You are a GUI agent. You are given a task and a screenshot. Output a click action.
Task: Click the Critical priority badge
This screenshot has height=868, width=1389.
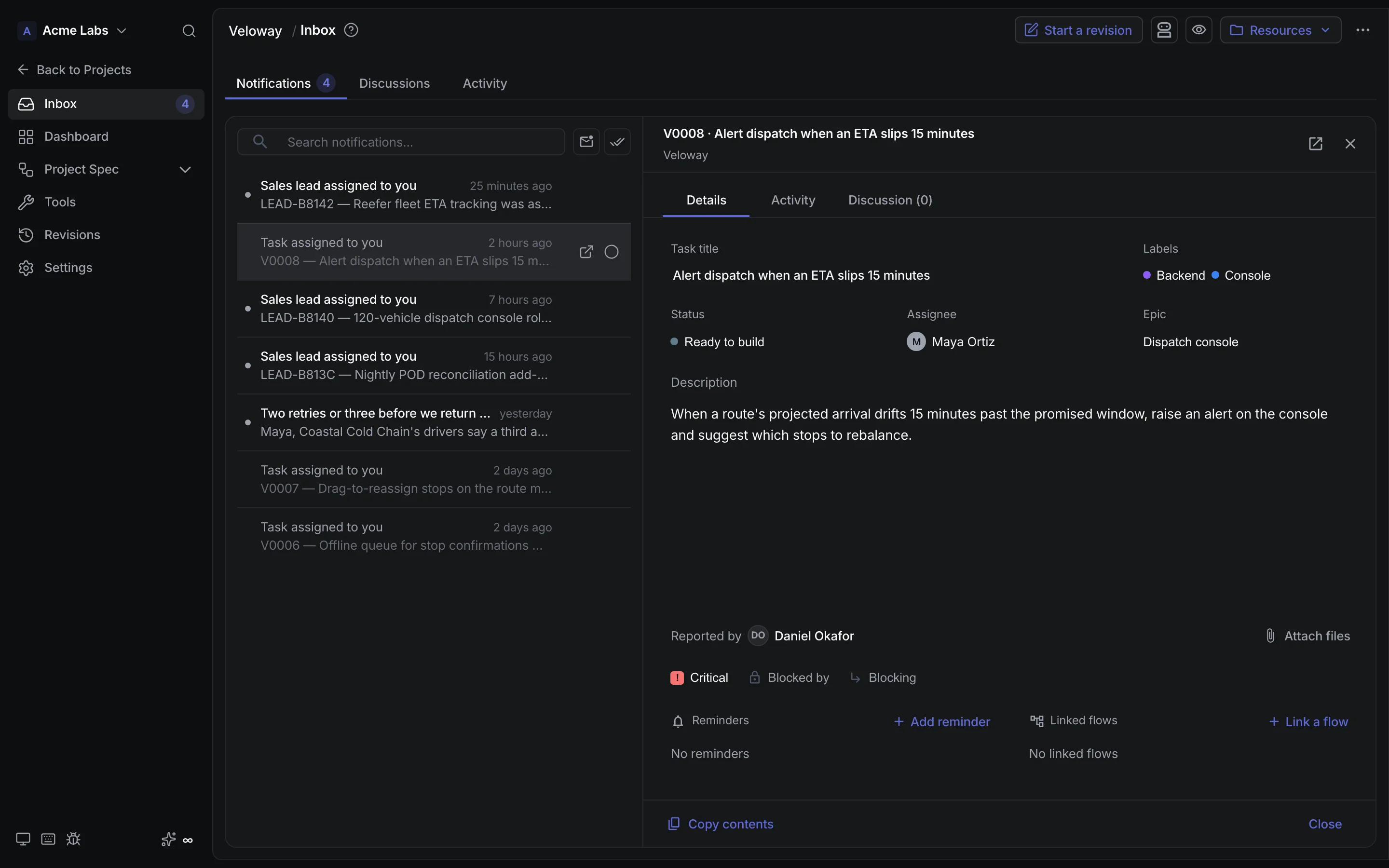(x=699, y=678)
